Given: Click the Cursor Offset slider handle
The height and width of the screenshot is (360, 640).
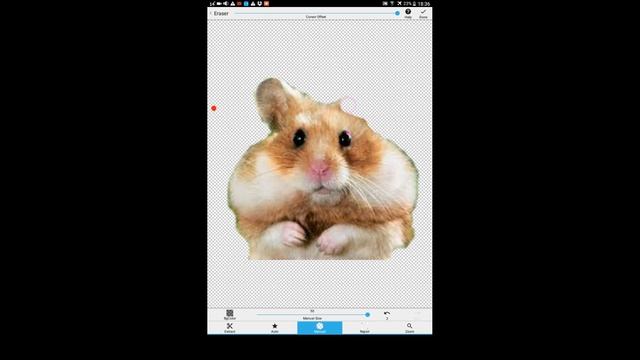Looking at the screenshot, I should click(x=397, y=13).
